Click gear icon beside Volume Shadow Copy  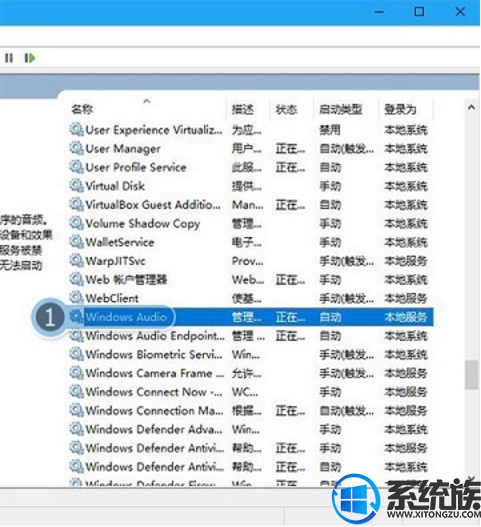click(x=76, y=223)
